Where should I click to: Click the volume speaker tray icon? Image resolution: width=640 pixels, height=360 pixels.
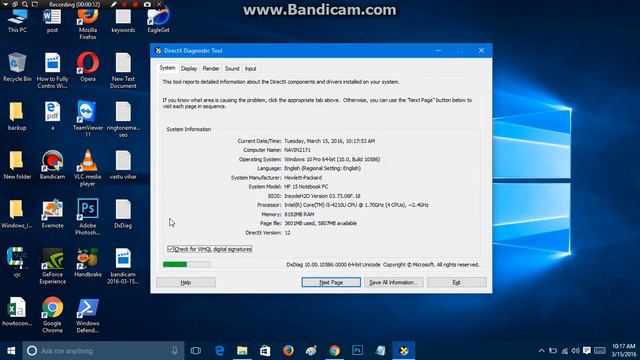pos(576,351)
